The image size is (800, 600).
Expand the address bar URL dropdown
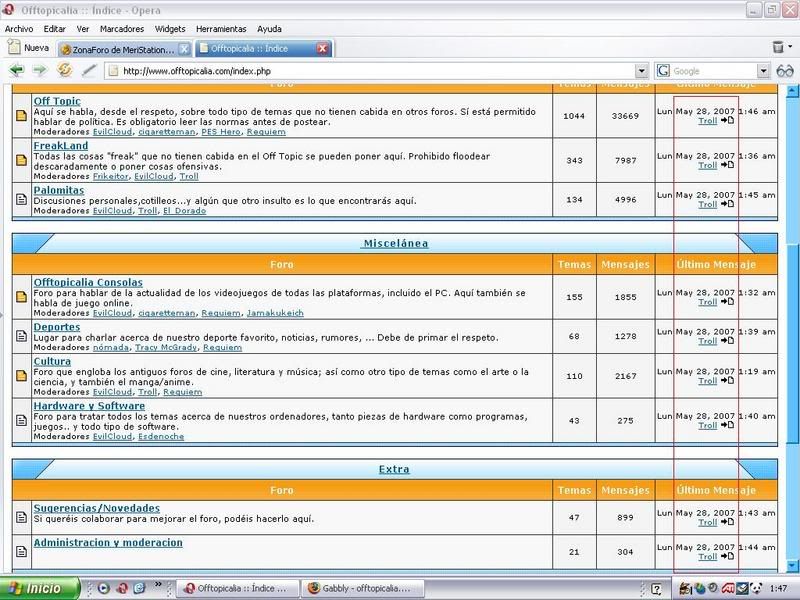tap(642, 71)
